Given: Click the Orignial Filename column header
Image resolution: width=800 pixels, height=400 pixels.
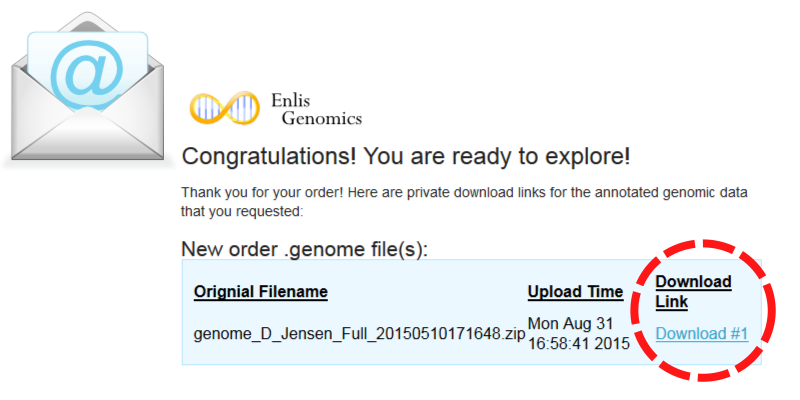Looking at the screenshot, I should tap(260, 292).
